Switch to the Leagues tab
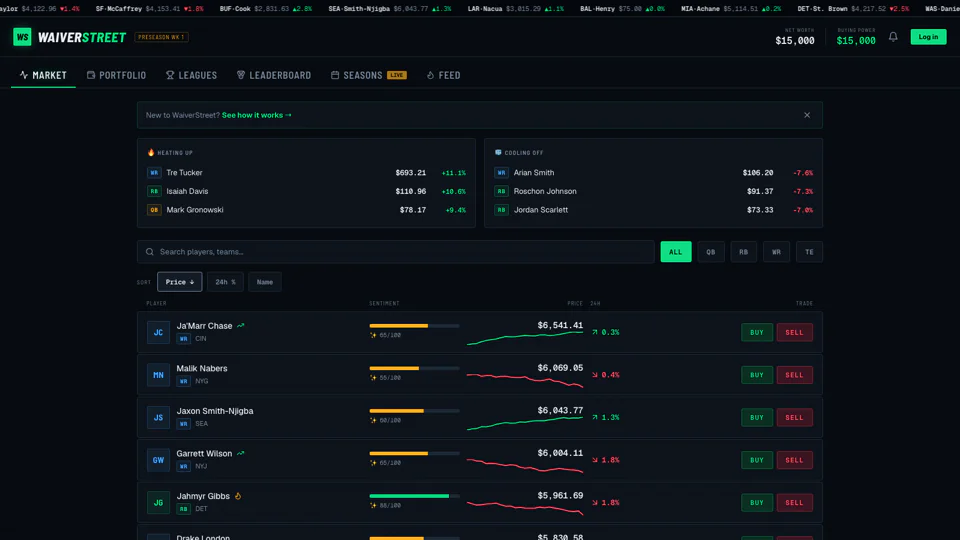The image size is (960, 540). tap(192, 75)
